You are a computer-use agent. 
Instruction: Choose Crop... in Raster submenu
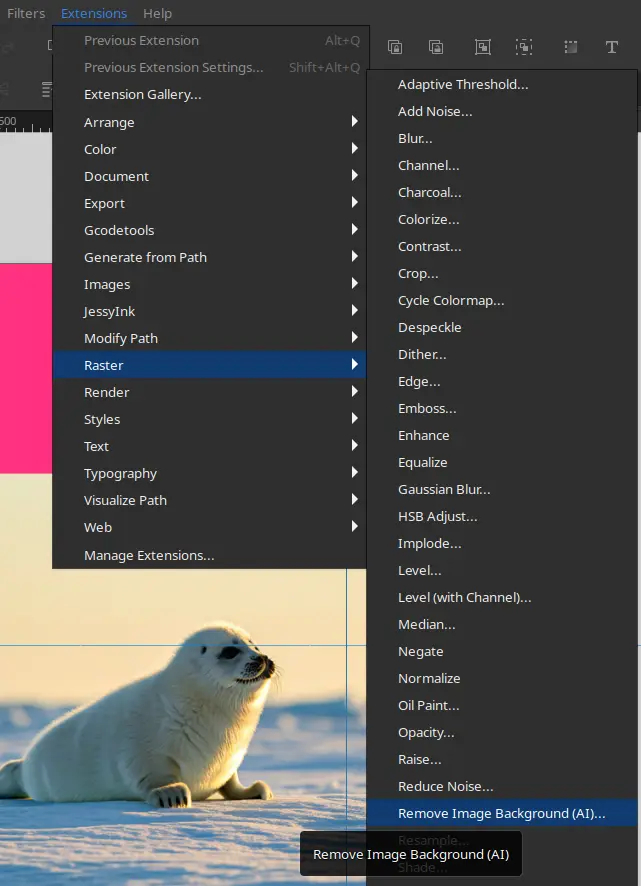pos(502,273)
